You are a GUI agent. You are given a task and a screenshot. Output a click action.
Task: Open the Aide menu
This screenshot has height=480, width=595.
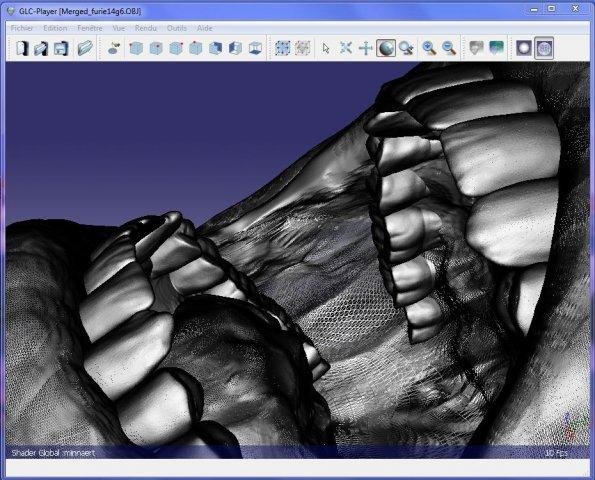click(205, 28)
